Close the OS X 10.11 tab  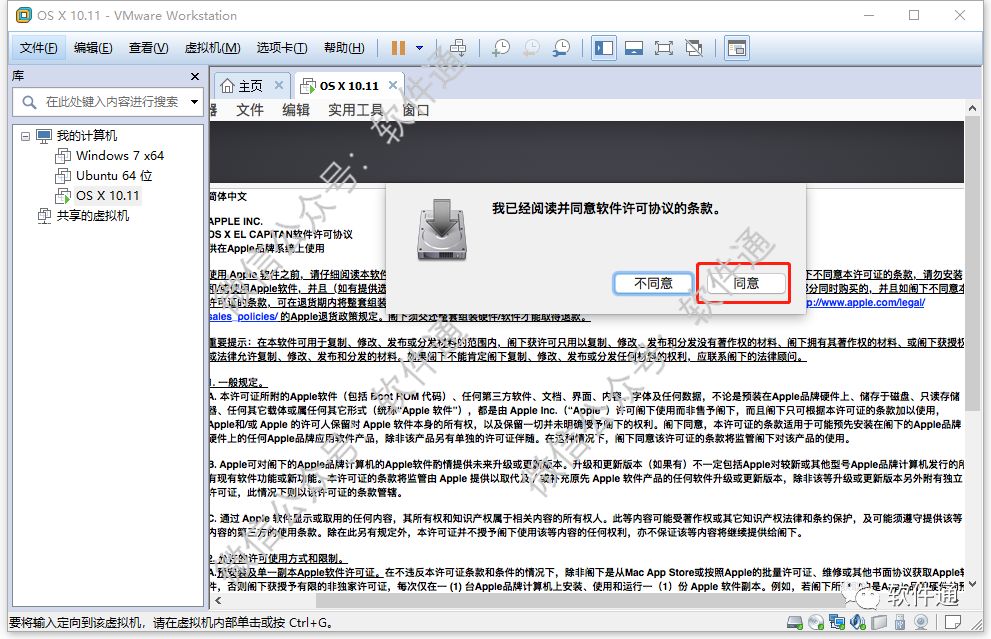[393, 85]
